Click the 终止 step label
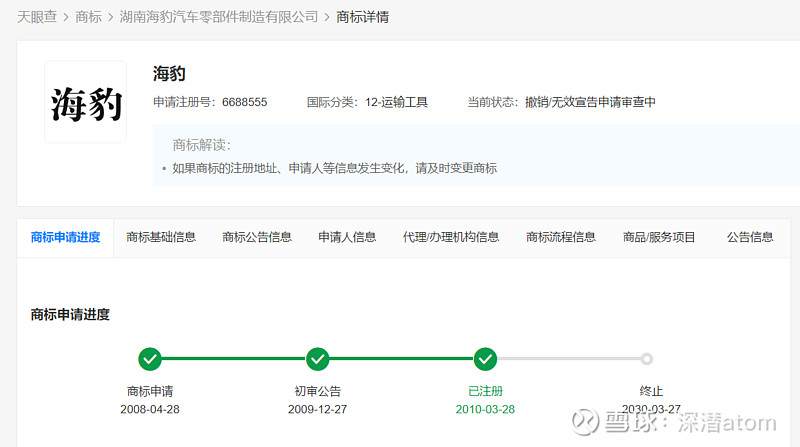Screen dimensions: 800x447 pyautogui.click(x=651, y=391)
